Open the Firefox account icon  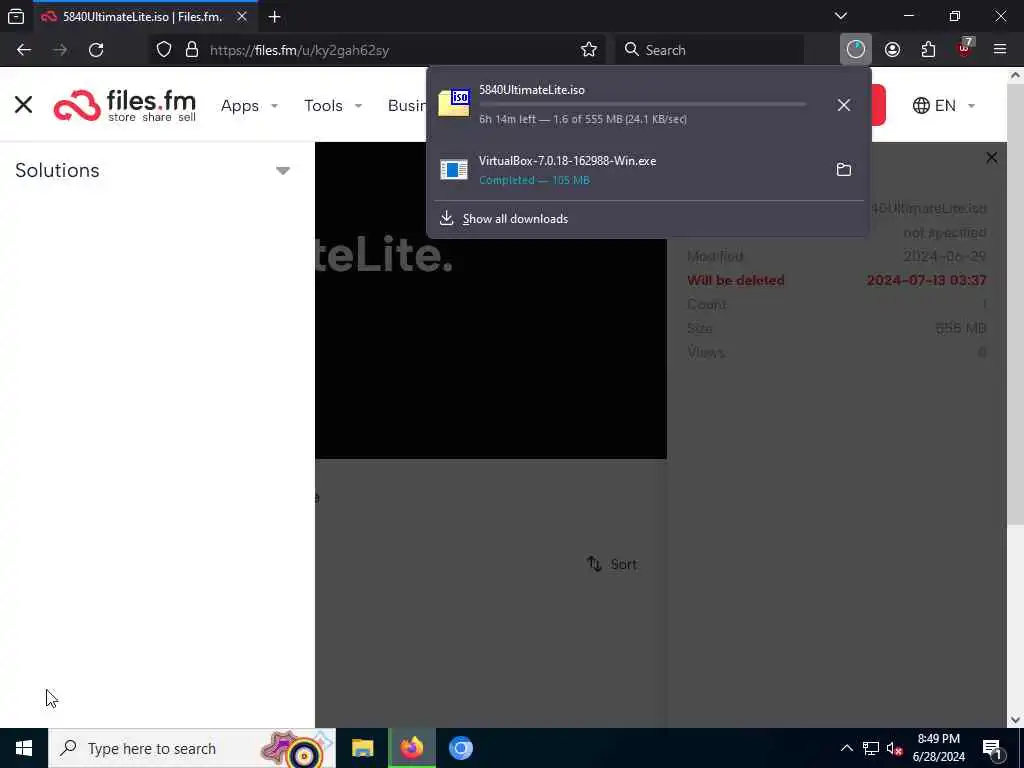pos(892,50)
